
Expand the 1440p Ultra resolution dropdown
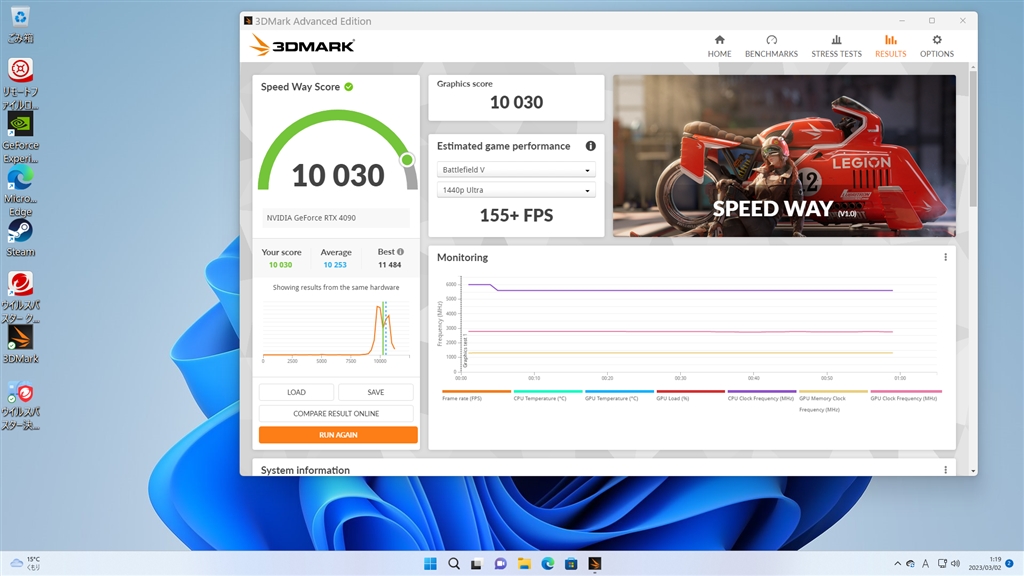(x=515, y=190)
